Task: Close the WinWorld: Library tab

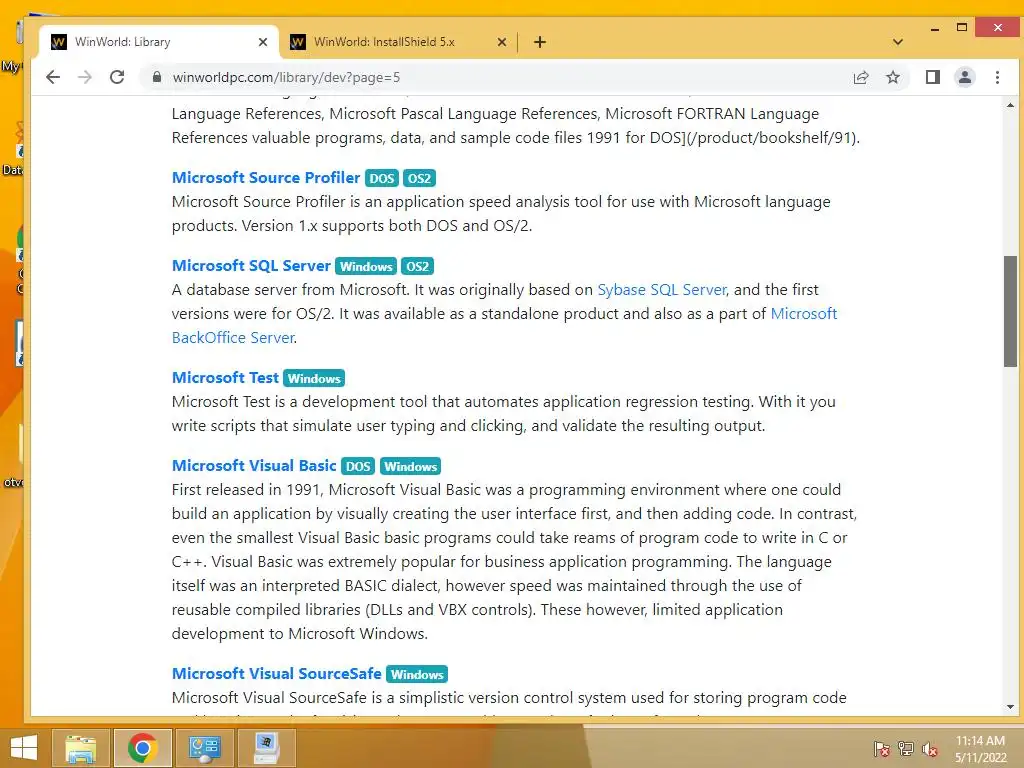Action: pos(263,42)
